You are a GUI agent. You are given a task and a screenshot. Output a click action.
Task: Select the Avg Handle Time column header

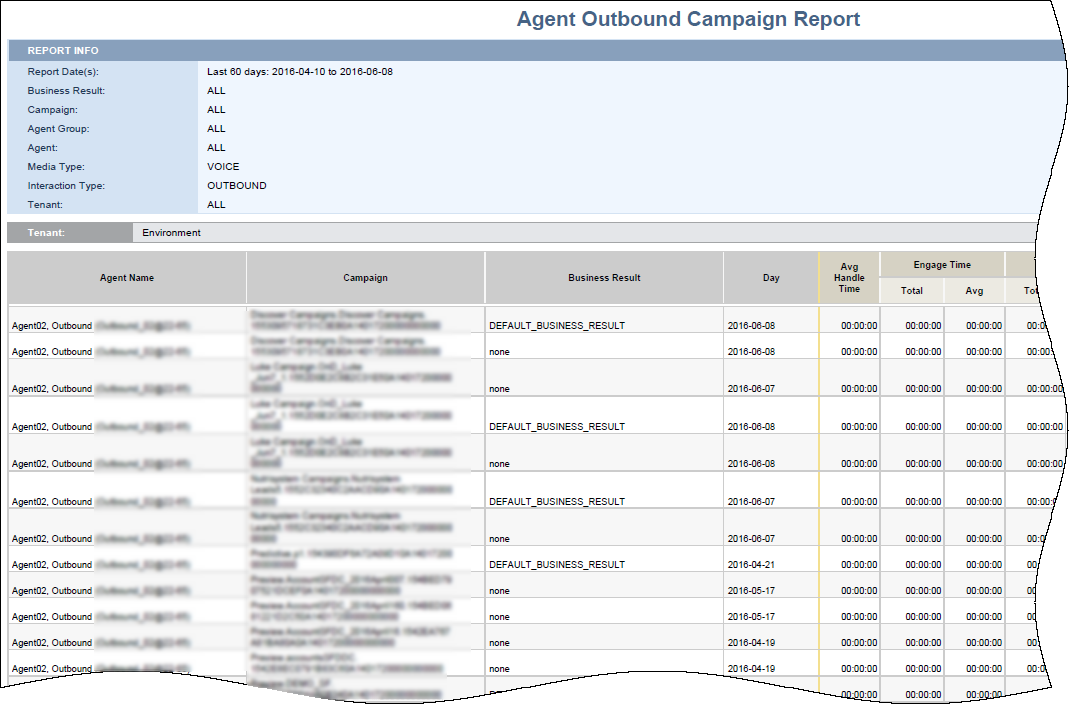pos(849,278)
